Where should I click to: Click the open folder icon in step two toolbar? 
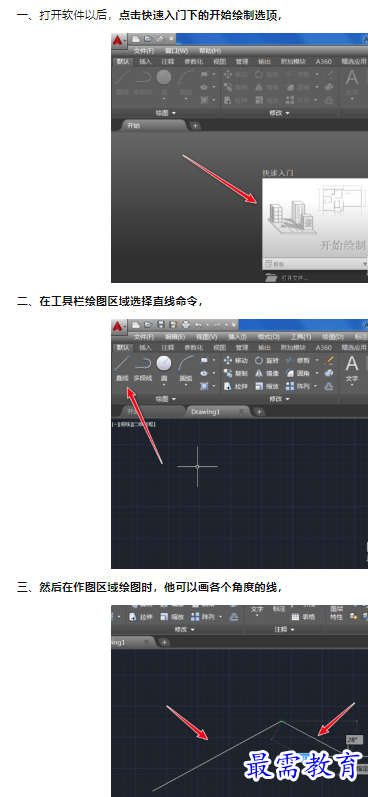(148, 324)
